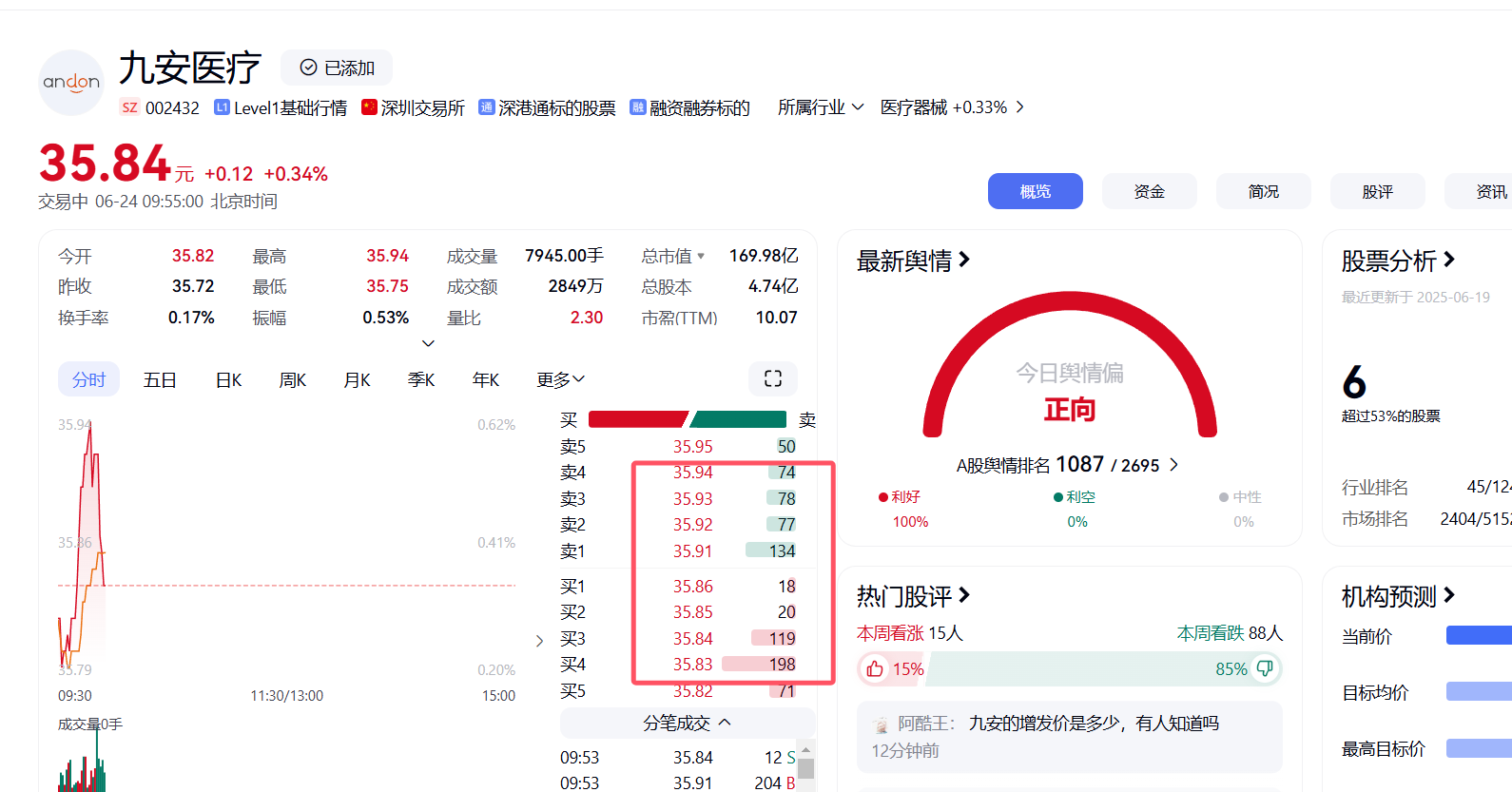Switch to the 简况 tab
Screen dimensions: 1512x792
[1264, 191]
